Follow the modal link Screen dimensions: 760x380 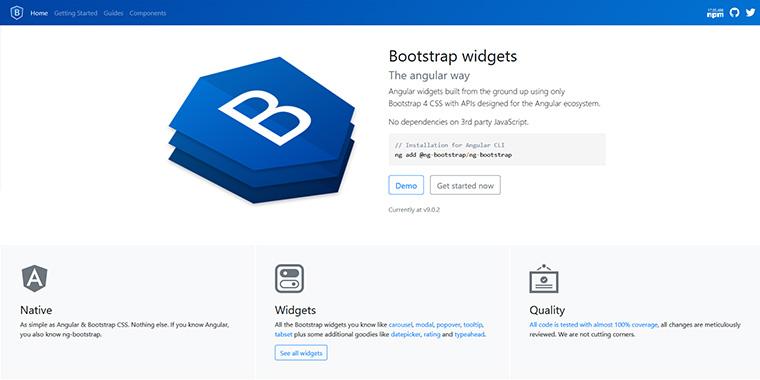tap(424, 324)
